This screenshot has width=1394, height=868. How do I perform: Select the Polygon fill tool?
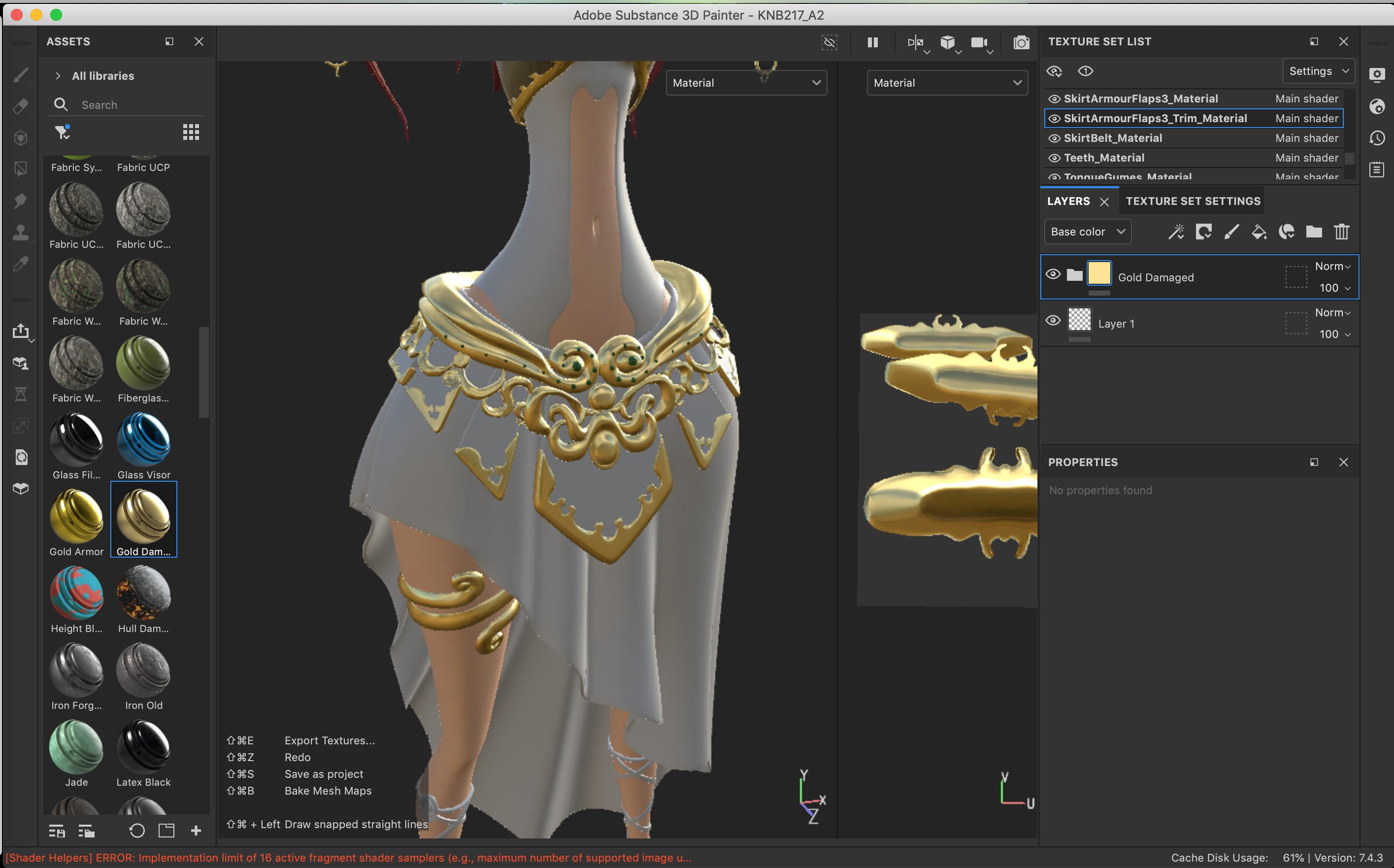[x=21, y=169]
